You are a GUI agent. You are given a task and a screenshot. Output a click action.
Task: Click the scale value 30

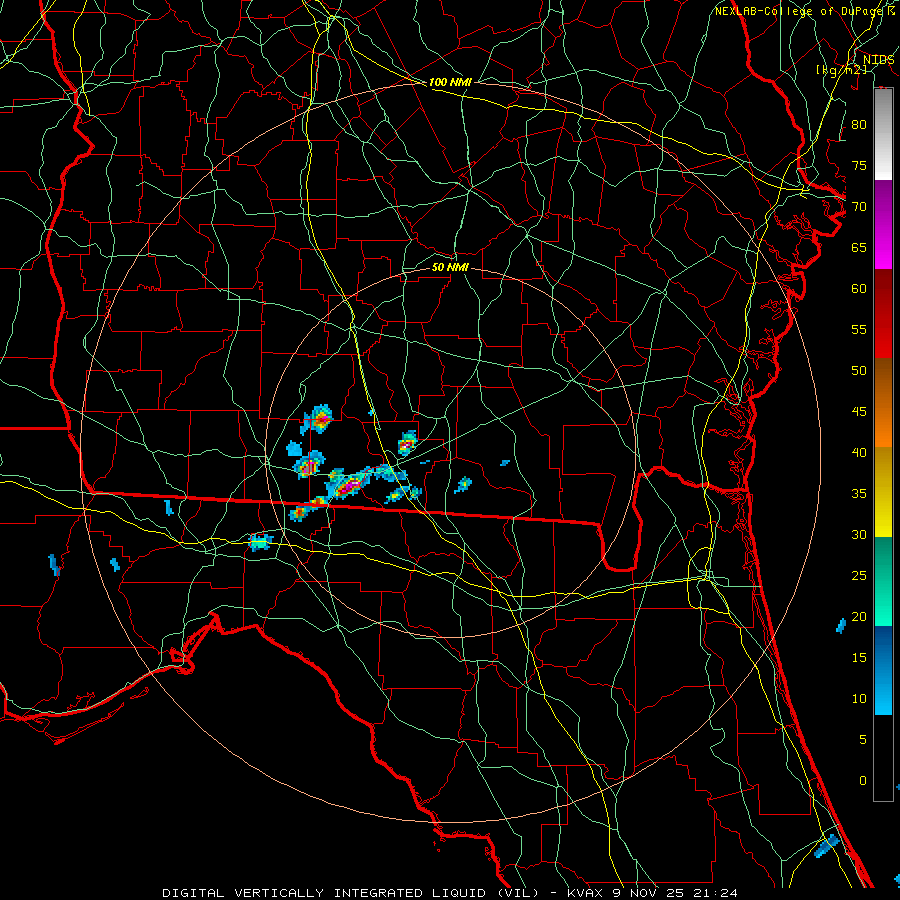(x=859, y=535)
